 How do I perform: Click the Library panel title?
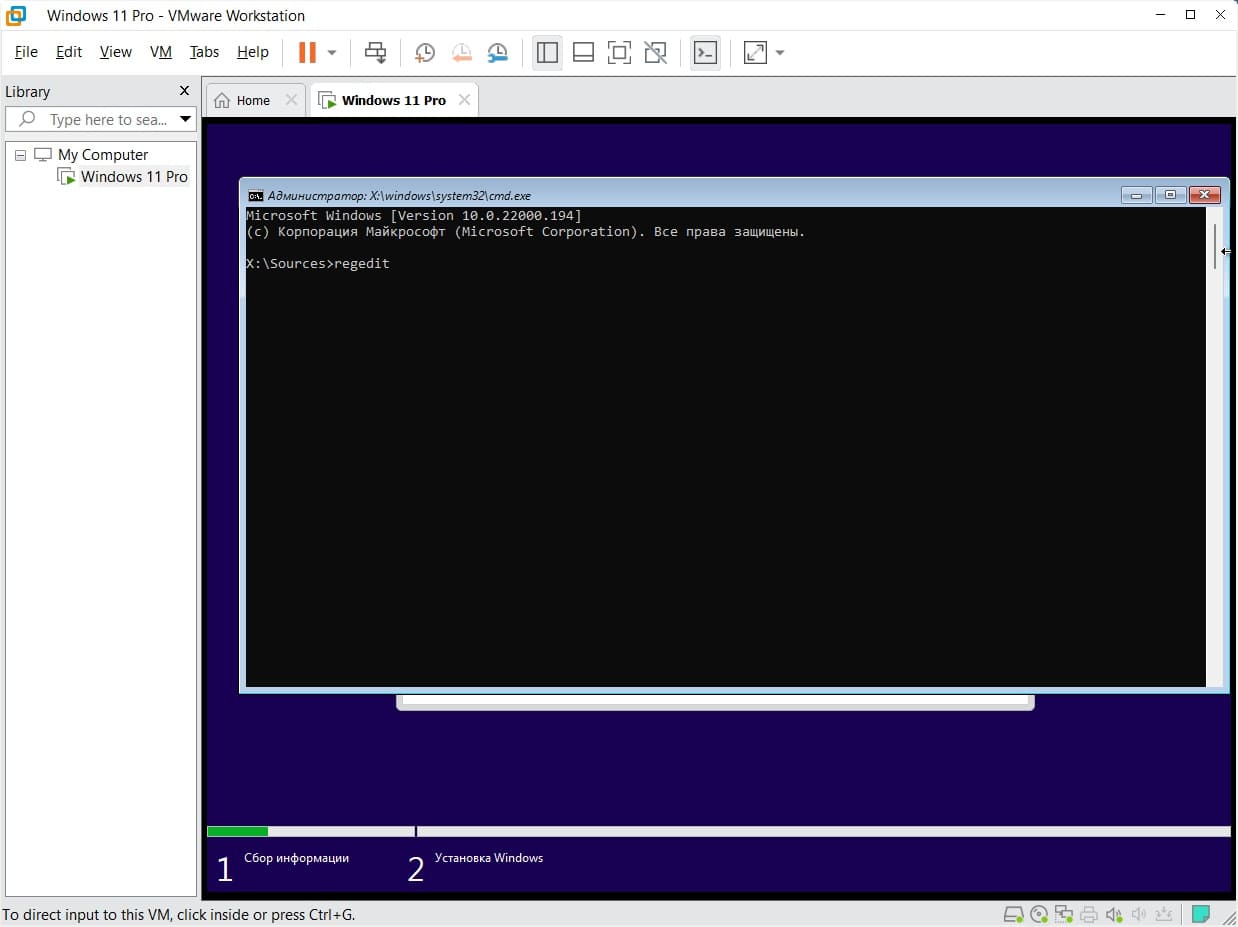28,91
